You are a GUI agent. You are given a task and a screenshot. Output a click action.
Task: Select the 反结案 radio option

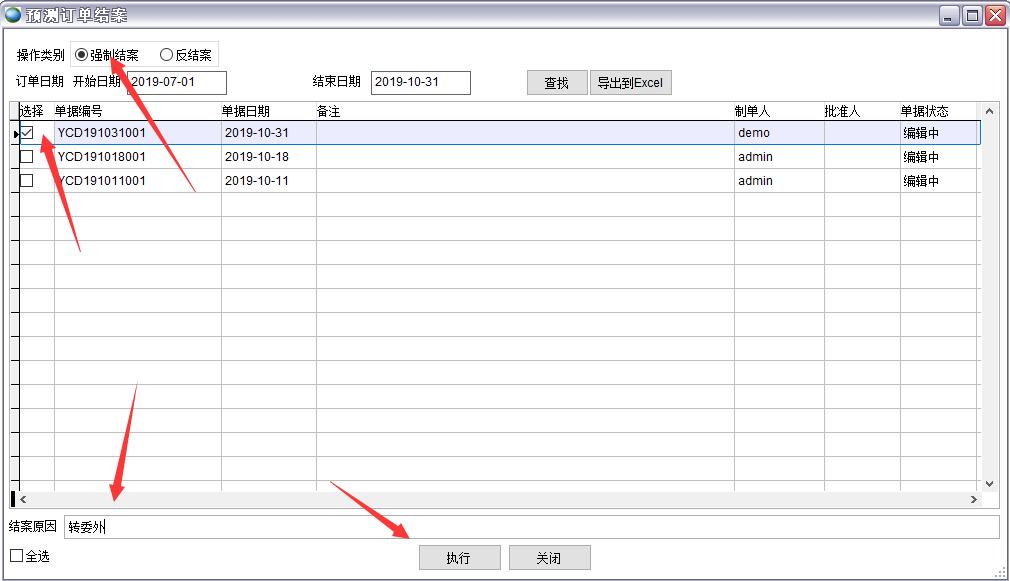pyautogui.click(x=167, y=55)
